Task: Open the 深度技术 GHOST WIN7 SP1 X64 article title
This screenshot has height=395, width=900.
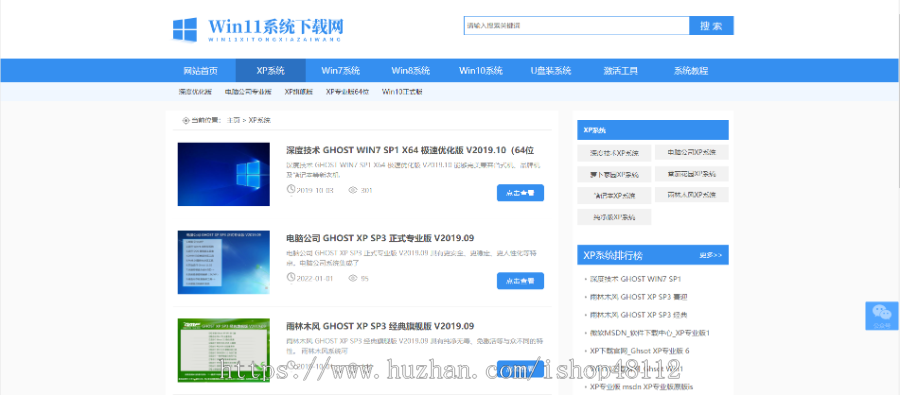Action: pyautogui.click(x=410, y=150)
